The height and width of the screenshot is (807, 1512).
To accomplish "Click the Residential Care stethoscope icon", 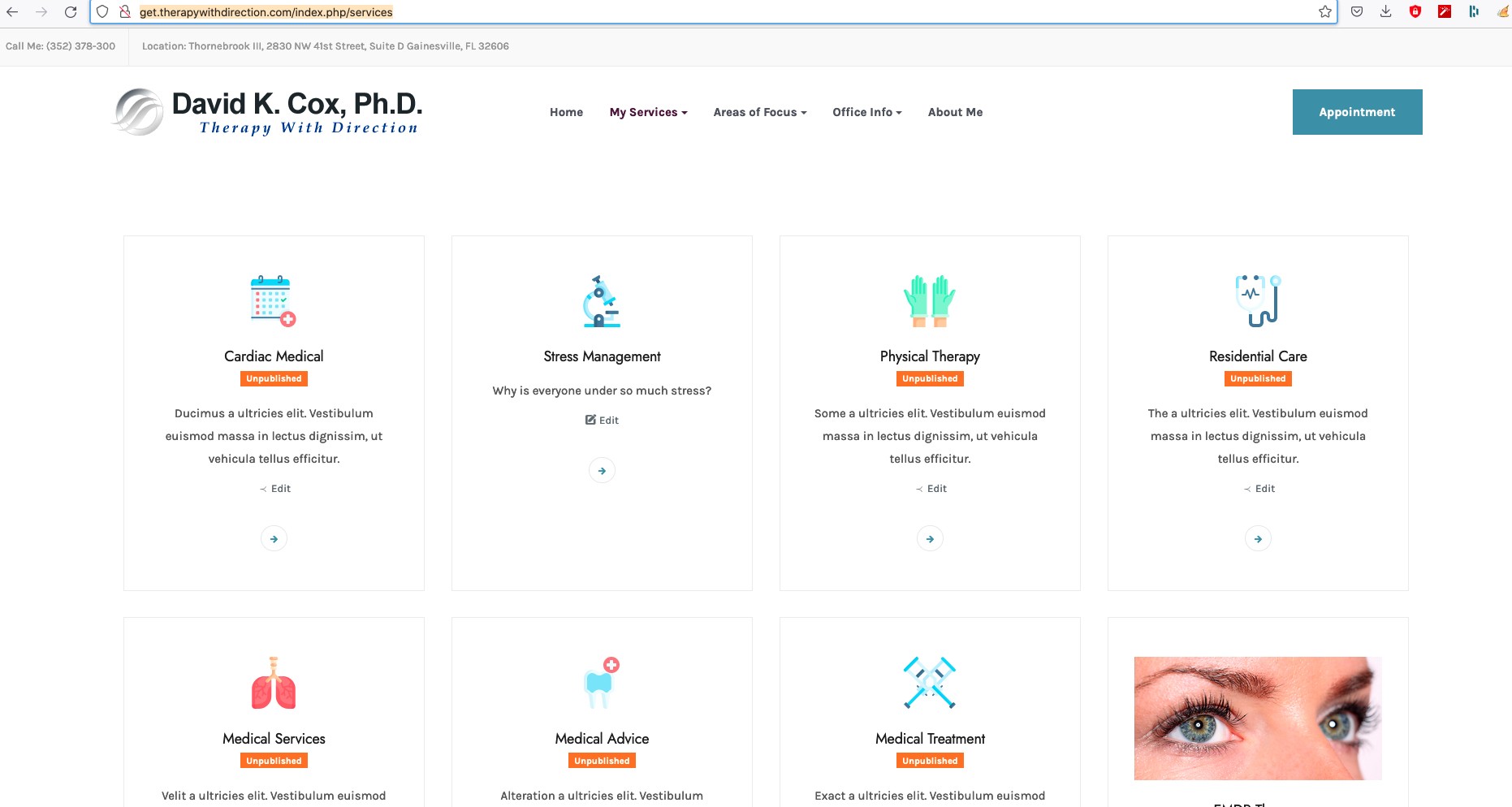I will 1258,301.
